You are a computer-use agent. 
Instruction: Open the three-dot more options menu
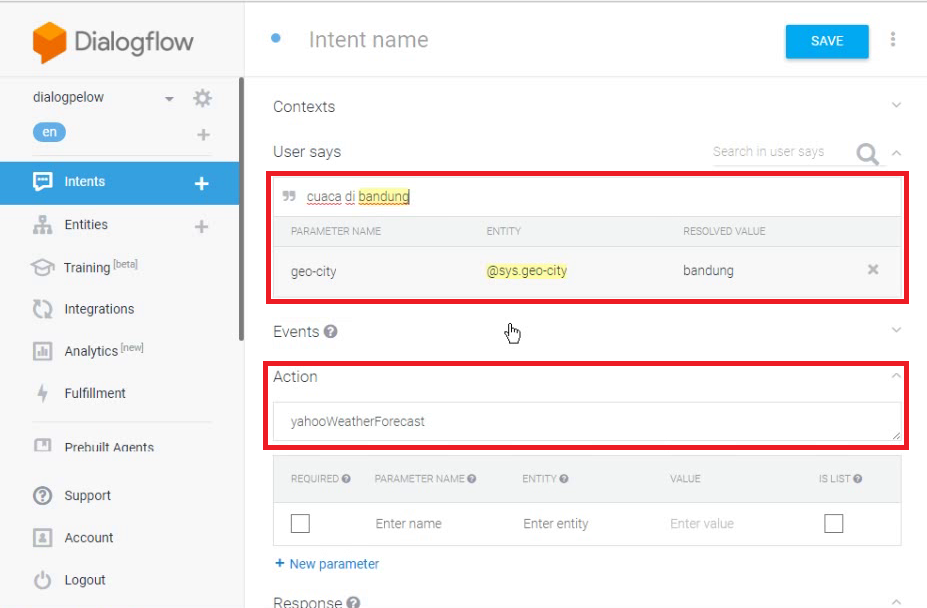point(893,40)
